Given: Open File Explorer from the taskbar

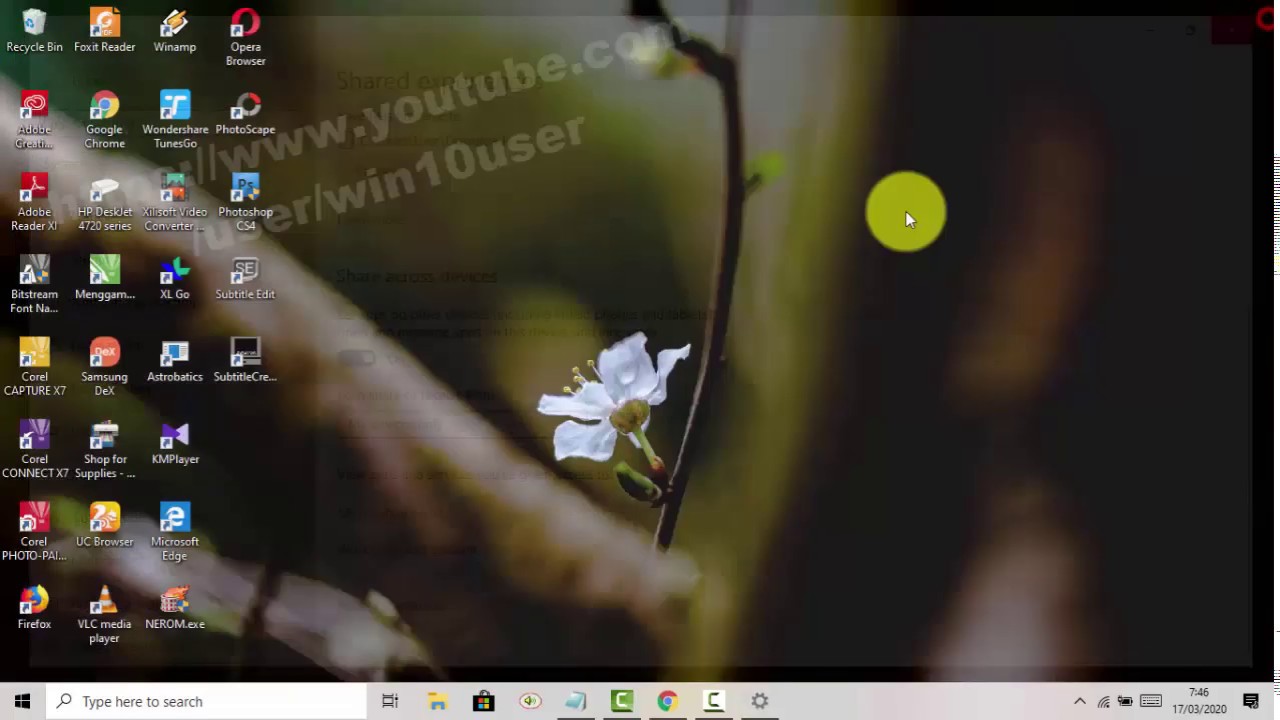Looking at the screenshot, I should pyautogui.click(x=437, y=701).
